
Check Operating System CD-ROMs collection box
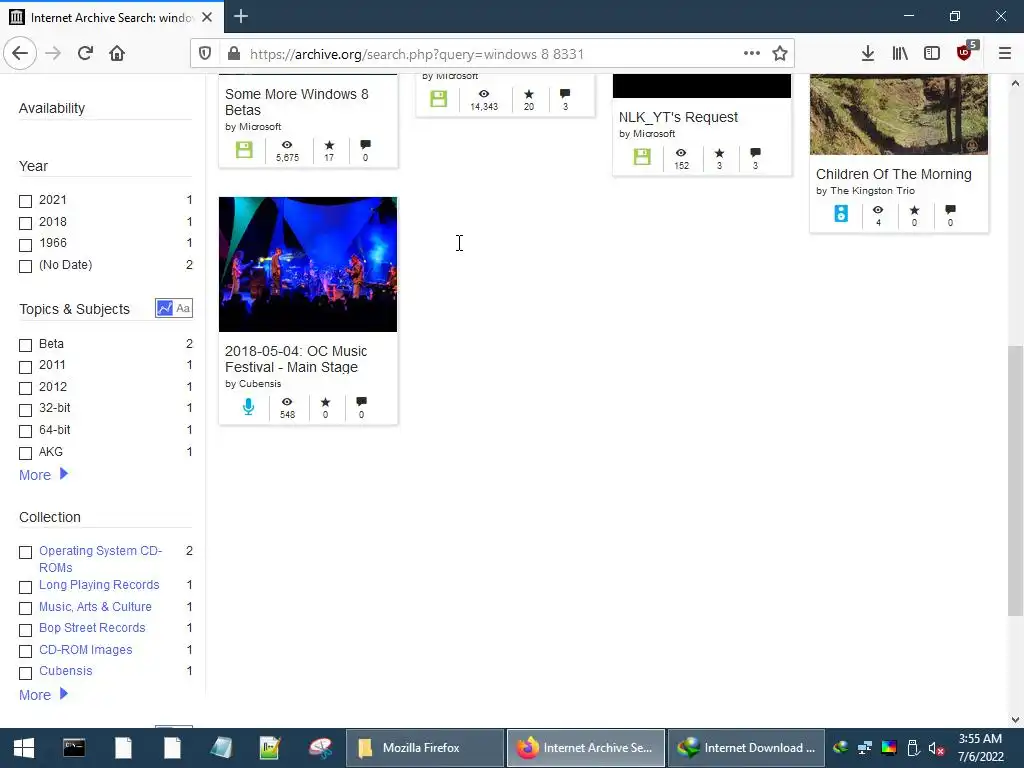coord(25,552)
